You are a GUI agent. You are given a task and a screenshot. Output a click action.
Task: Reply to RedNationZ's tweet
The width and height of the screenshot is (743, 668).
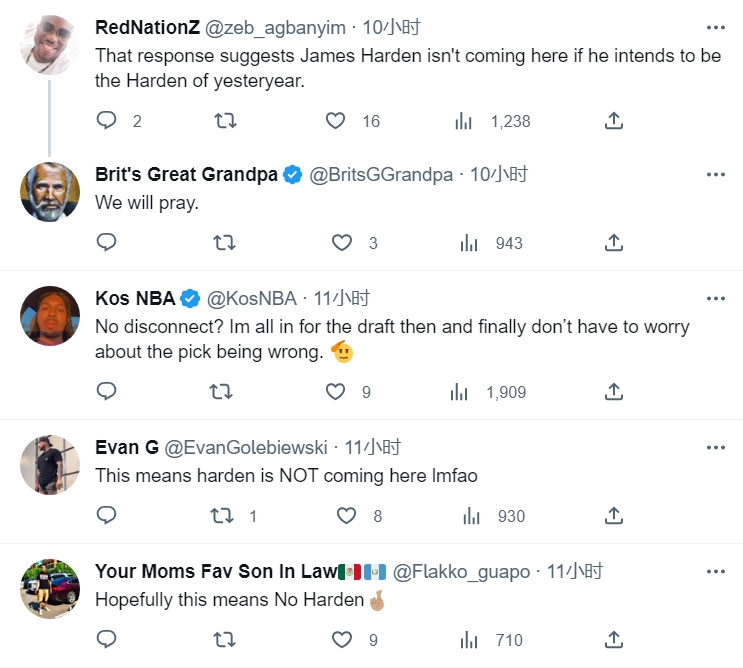107,120
